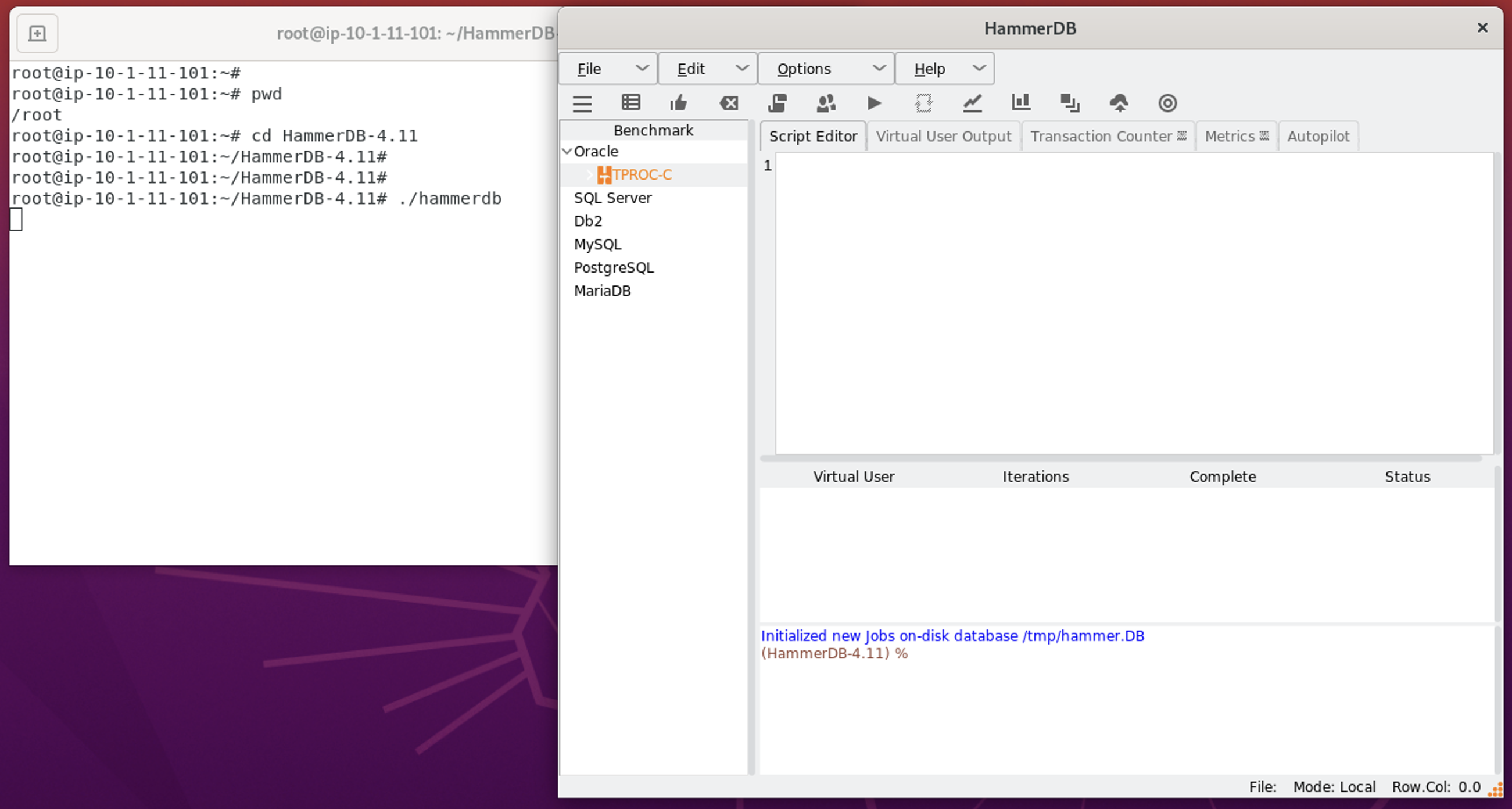Click the thumbs-up icon in the toolbar
The image size is (1512, 809).
click(x=679, y=103)
